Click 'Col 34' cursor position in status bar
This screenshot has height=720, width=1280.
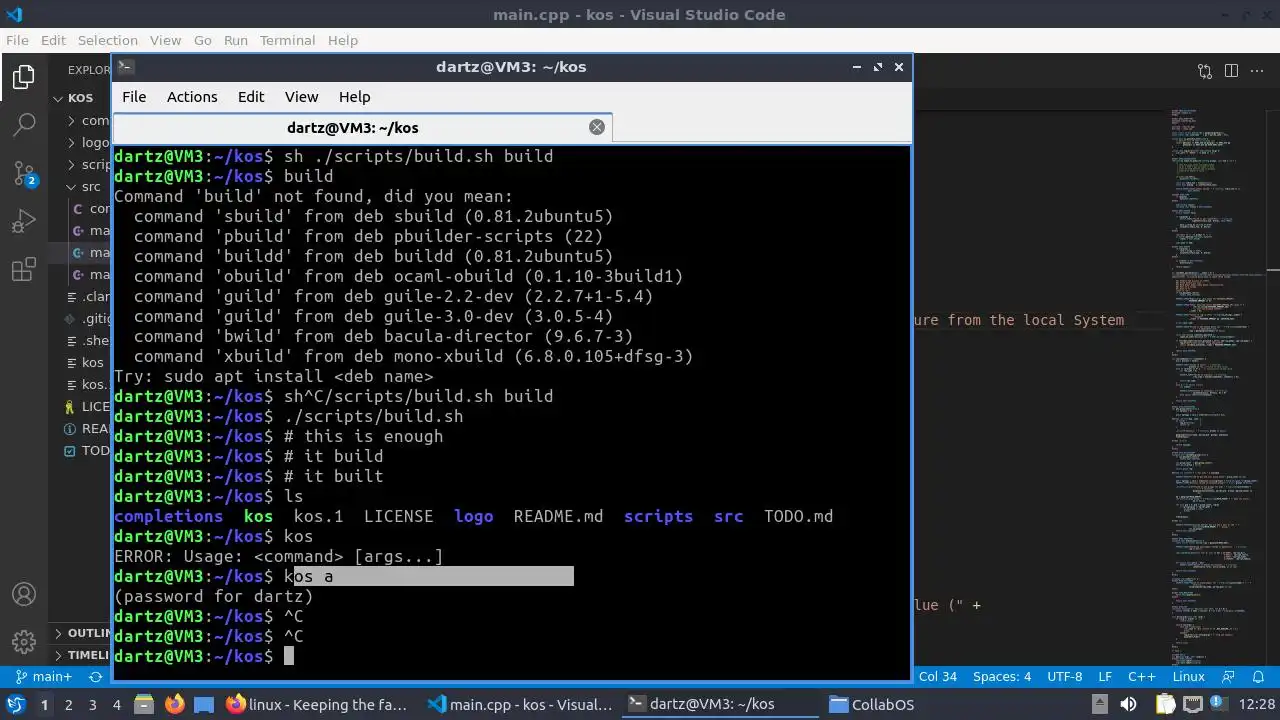tap(938, 676)
